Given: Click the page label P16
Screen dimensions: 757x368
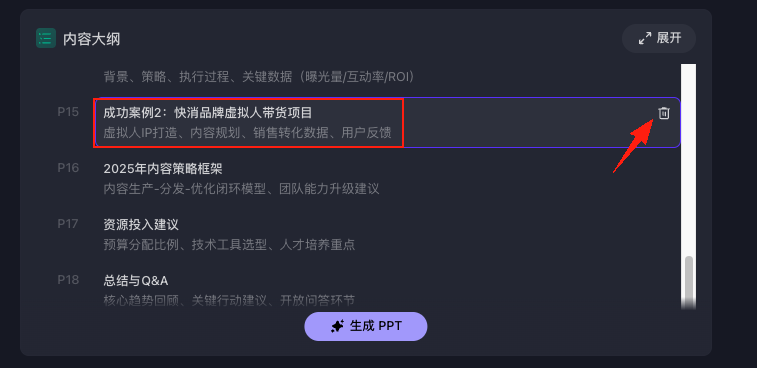Looking at the screenshot, I should (x=68, y=168).
